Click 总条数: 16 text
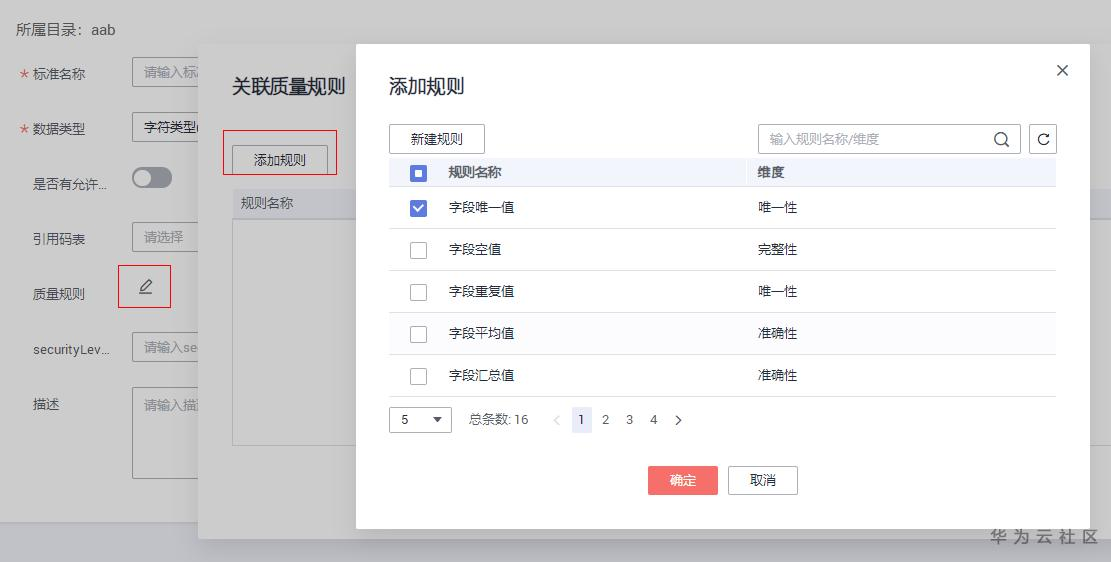The image size is (1111, 562). (499, 420)
